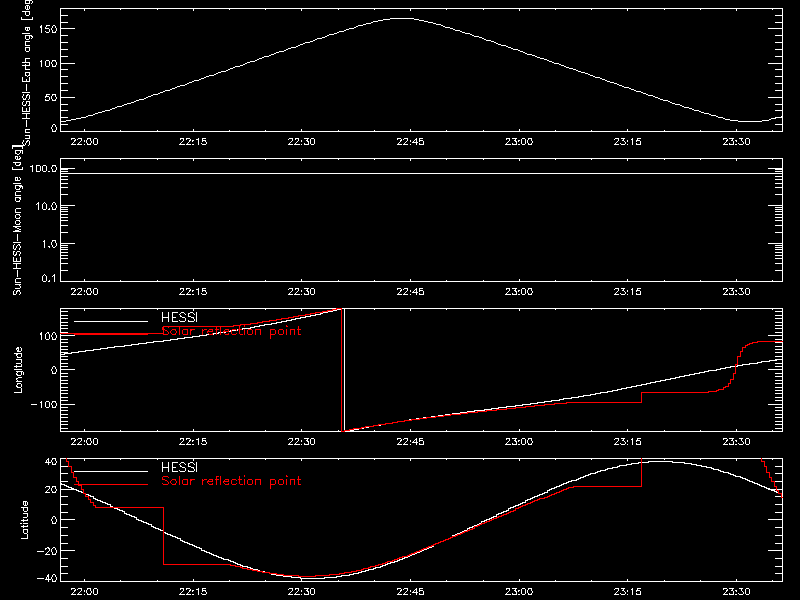Select HESSI legend label in Latitude plot
This screenshot has height=600, width=800.
point(179,467)
